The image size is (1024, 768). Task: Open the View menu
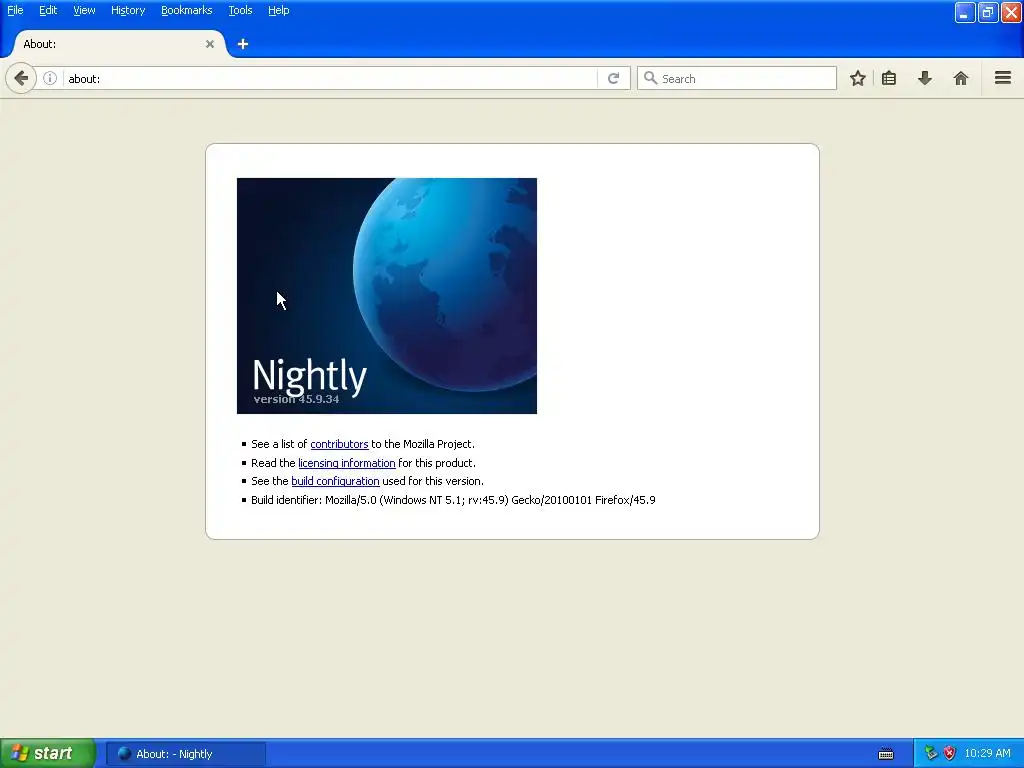(x=84, y=10)
